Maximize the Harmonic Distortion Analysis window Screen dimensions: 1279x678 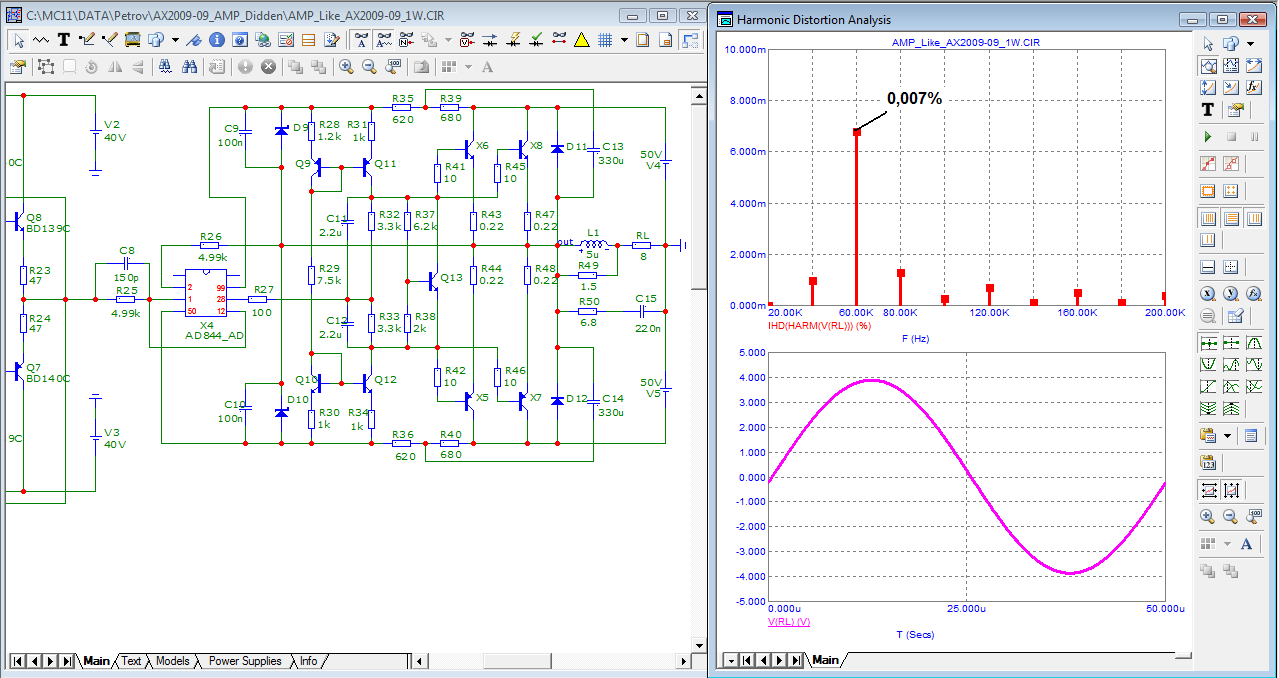1221,19
